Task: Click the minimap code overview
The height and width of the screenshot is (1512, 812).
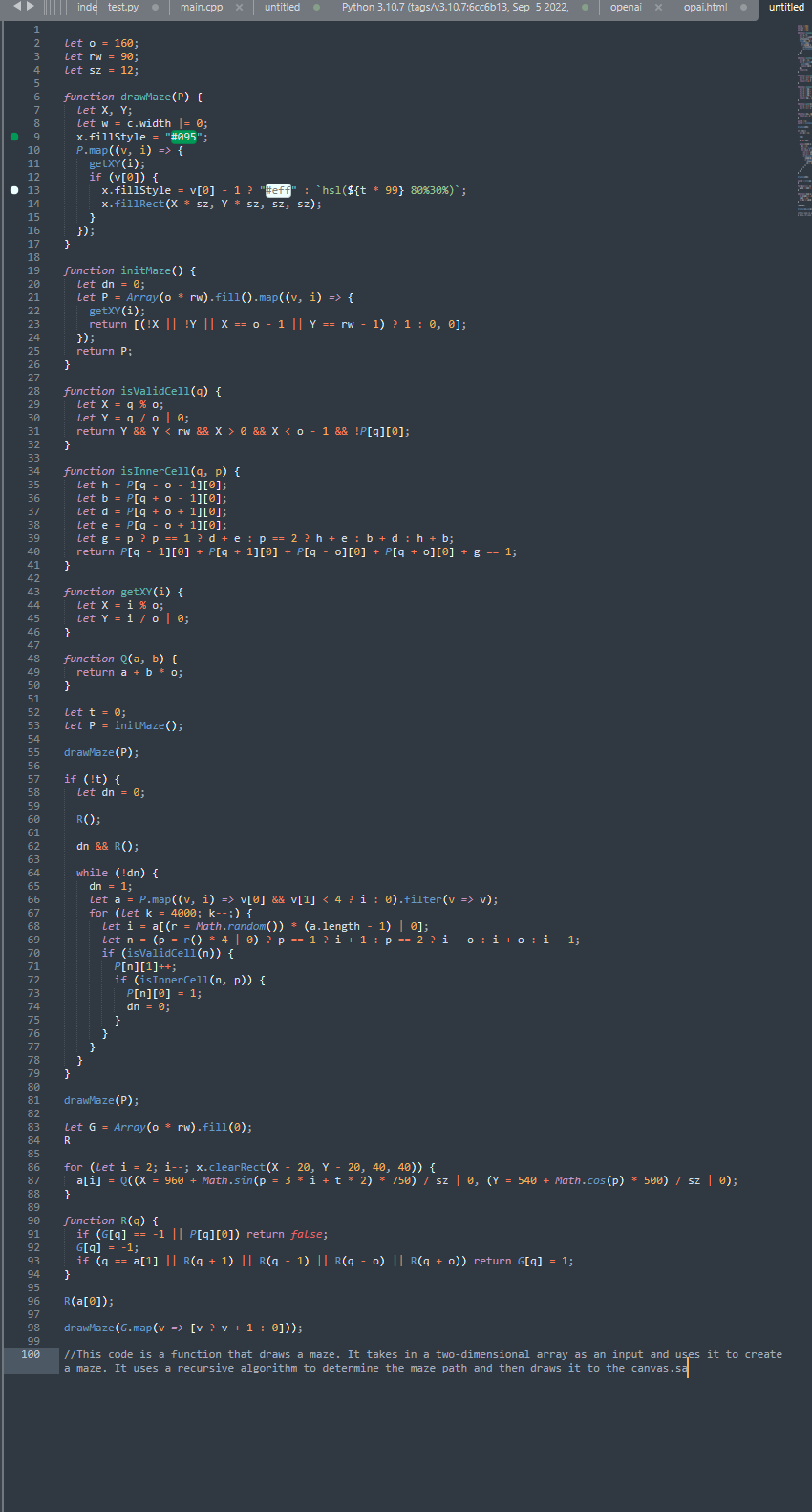Action: point(803,120)
